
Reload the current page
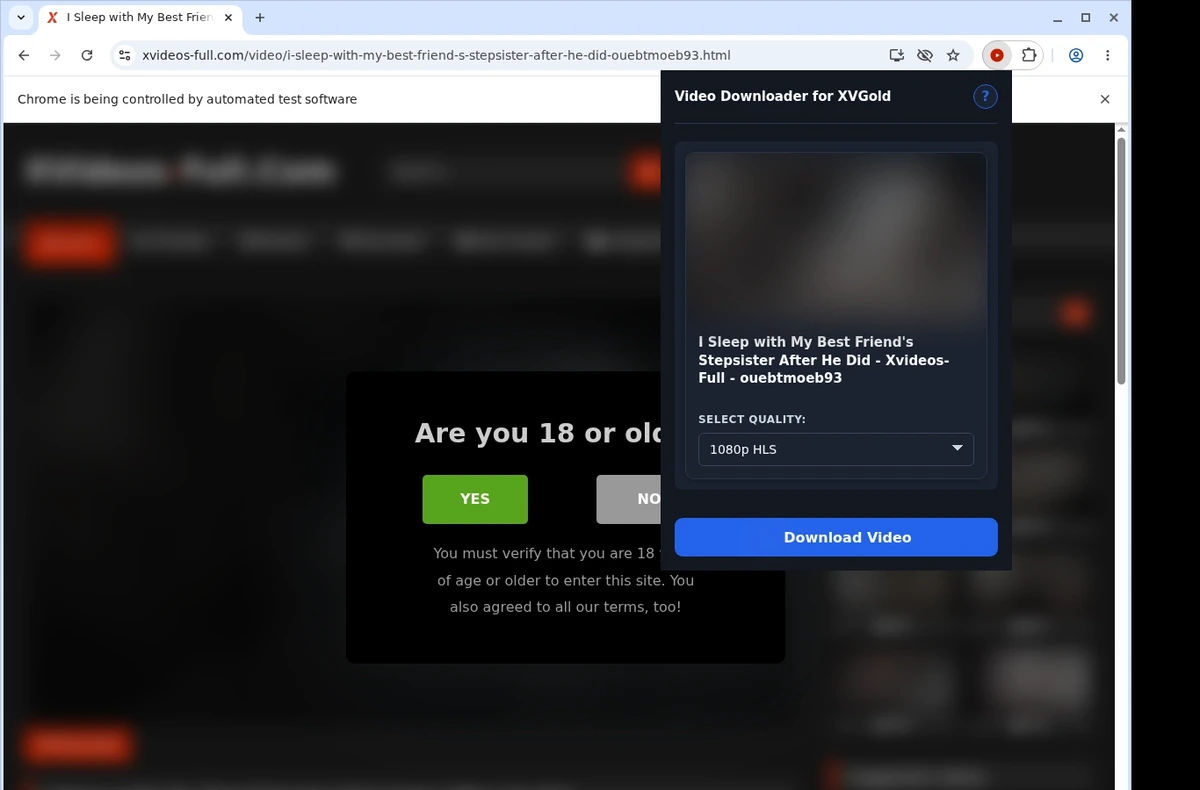[87, 56]
